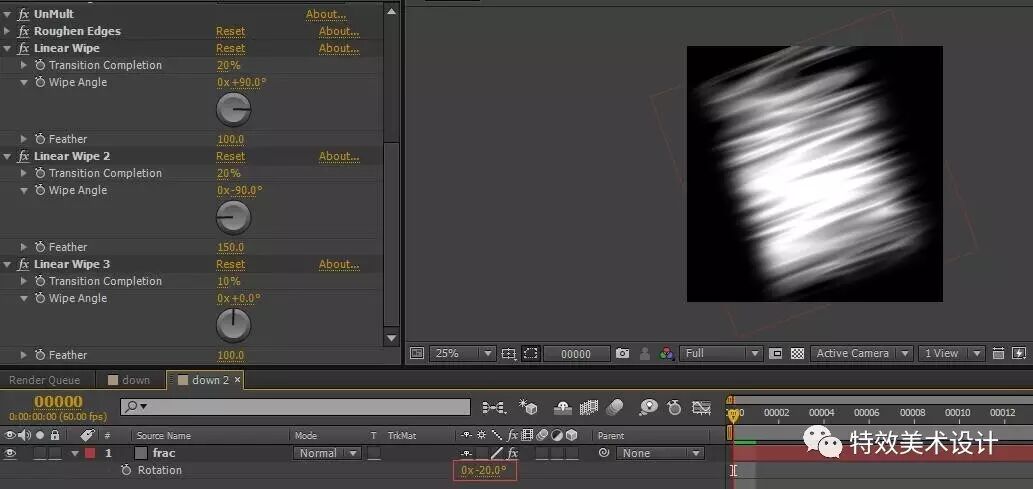Open Normal blending mode dropdown for frac
The image size is (1033, 489).
[327, 453]
